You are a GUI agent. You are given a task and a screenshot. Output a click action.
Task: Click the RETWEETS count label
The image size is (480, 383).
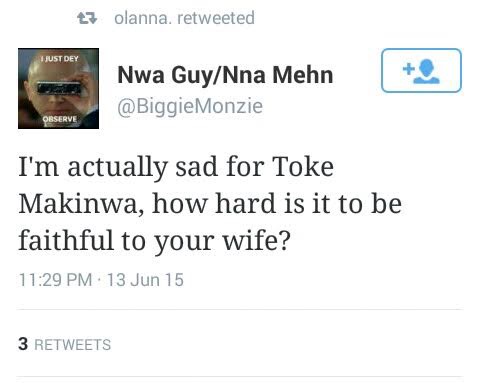(x=73, y=345)
